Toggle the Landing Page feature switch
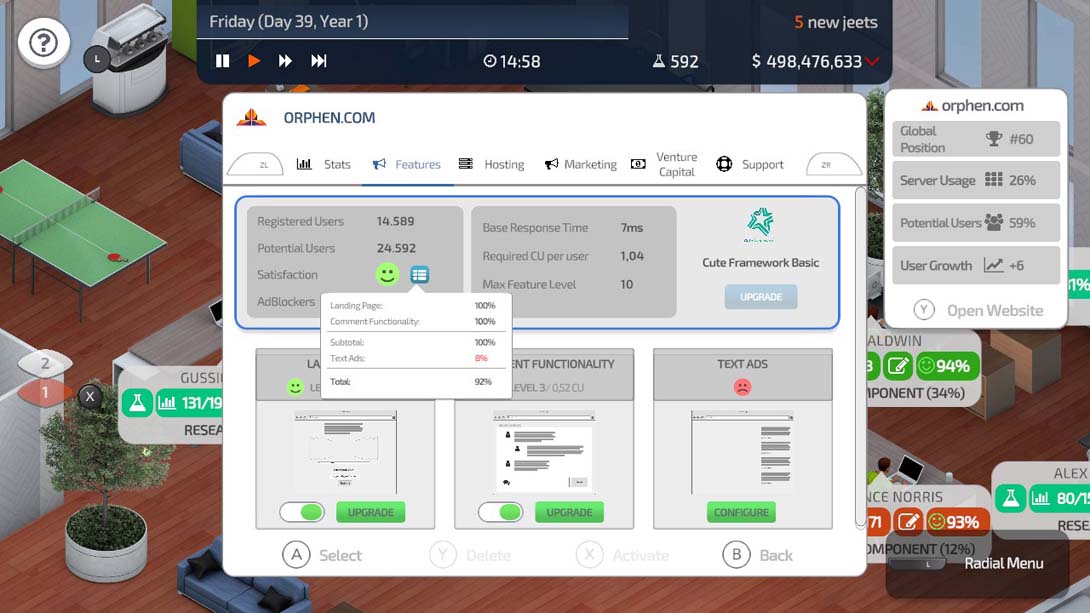The image size is (1090, 613). coord(302,512)
